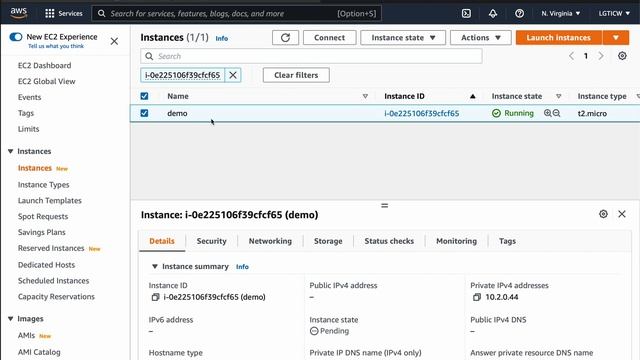Close the left navigation sidebar

(x=114, y=41)
